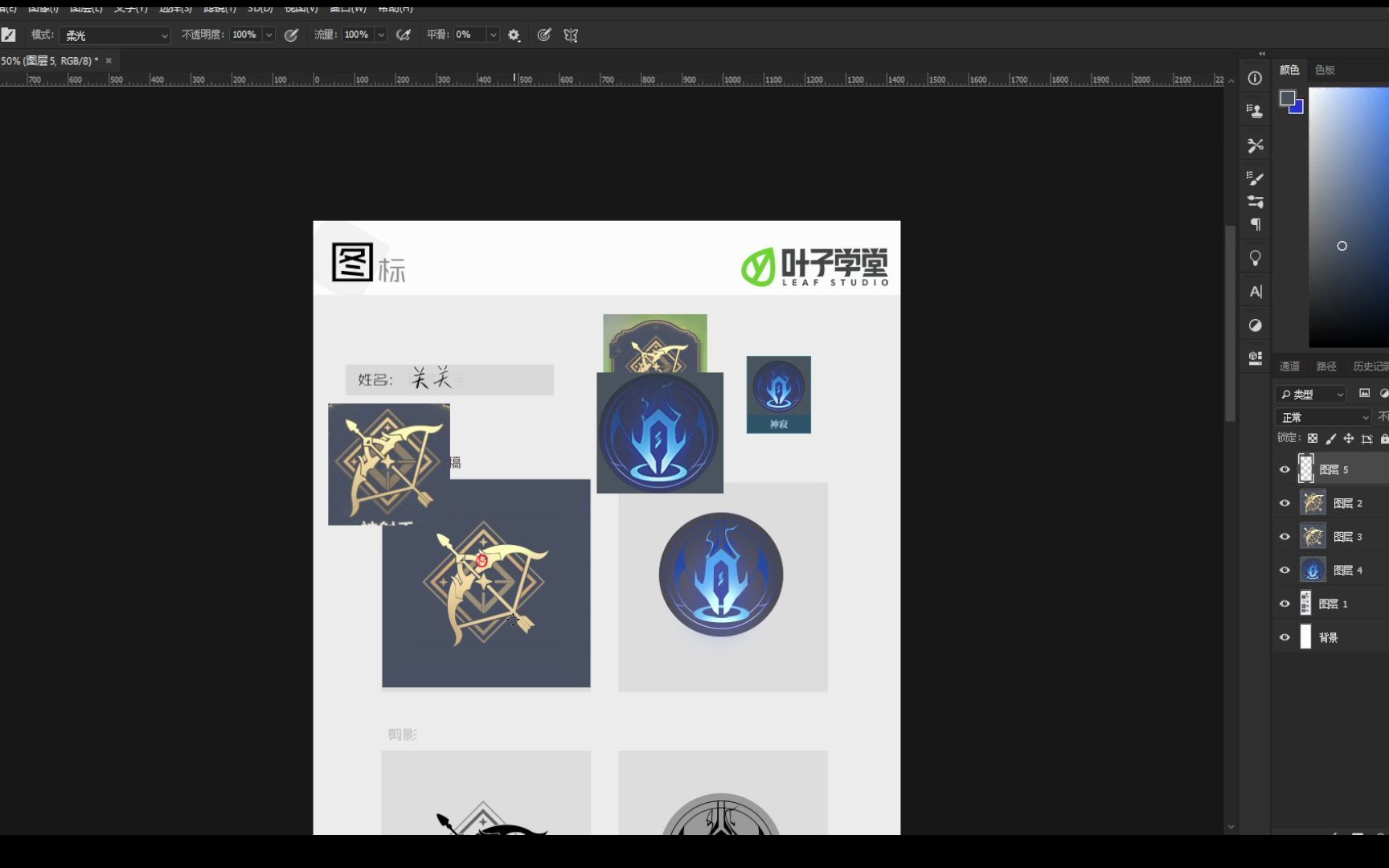
Task: Select layer 图层 1 thumbnail
Action: tap(1306, 604)
